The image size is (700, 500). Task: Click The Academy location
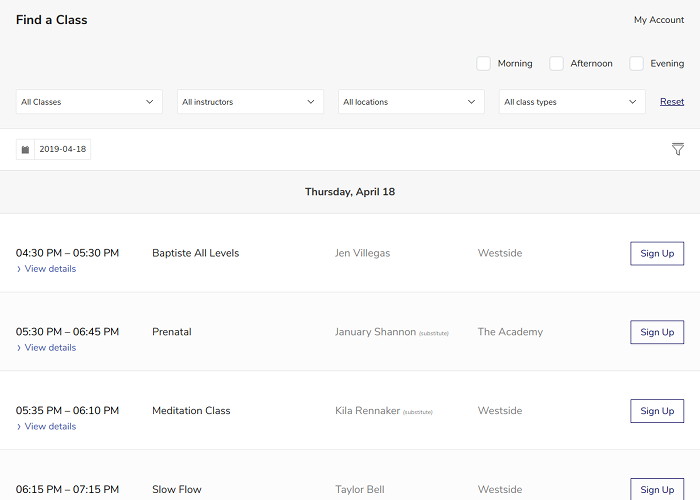pyautogui.click(x=510, y=332)
